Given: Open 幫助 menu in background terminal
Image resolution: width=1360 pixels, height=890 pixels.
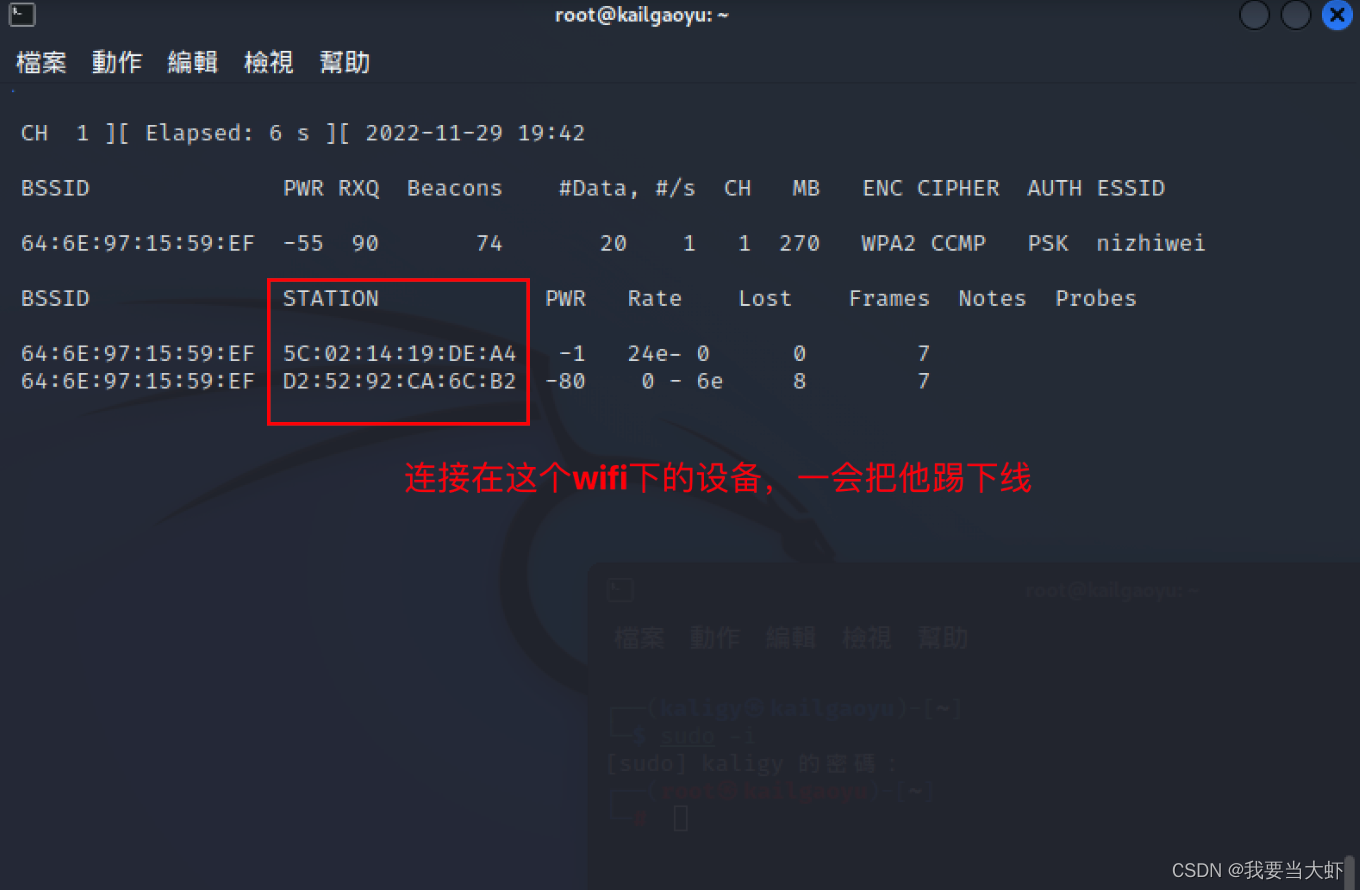Looking at the screenshot, I should 943,638.
